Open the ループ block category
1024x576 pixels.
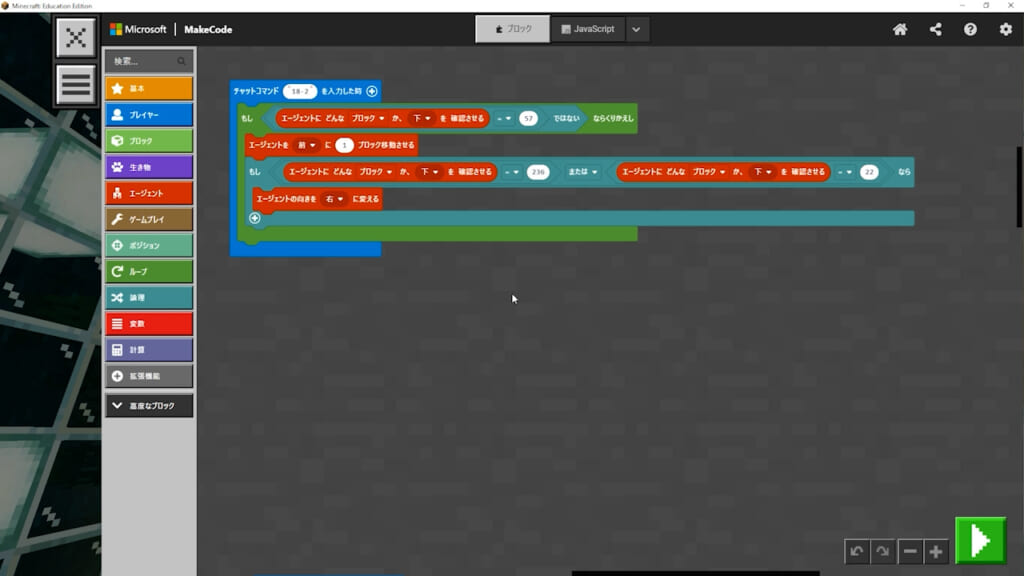coord(149,271)
